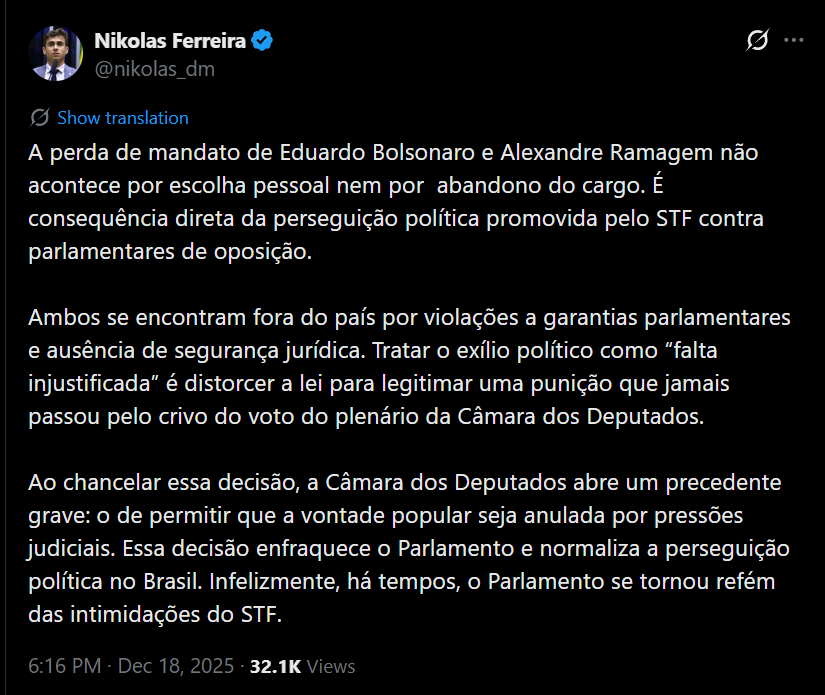Open Nikolas Ferreira's profile picture

[x=54, y=53]
